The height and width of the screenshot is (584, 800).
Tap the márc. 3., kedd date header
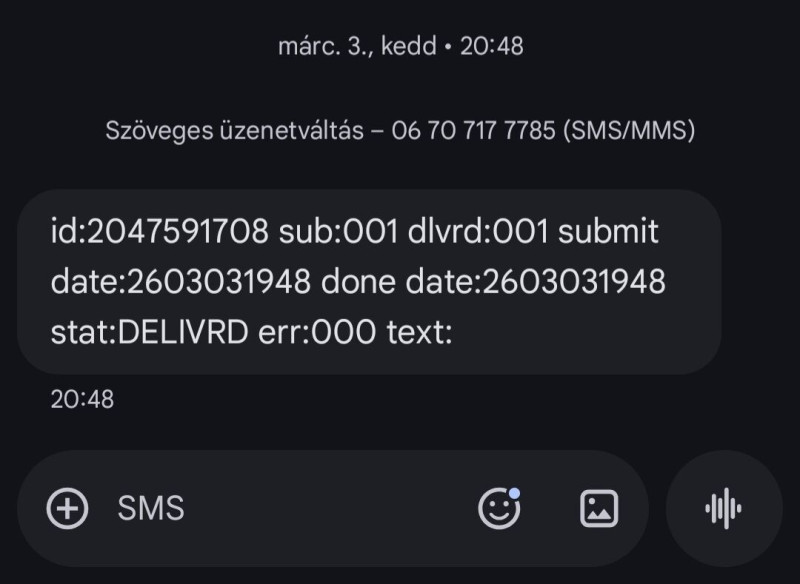point(400,46)
